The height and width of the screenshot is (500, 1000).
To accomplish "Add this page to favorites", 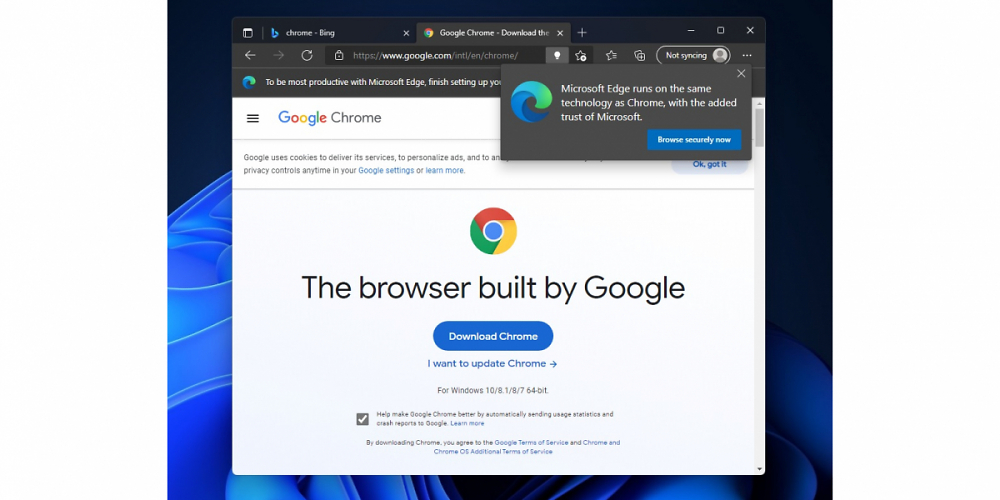I will [580, 55].
